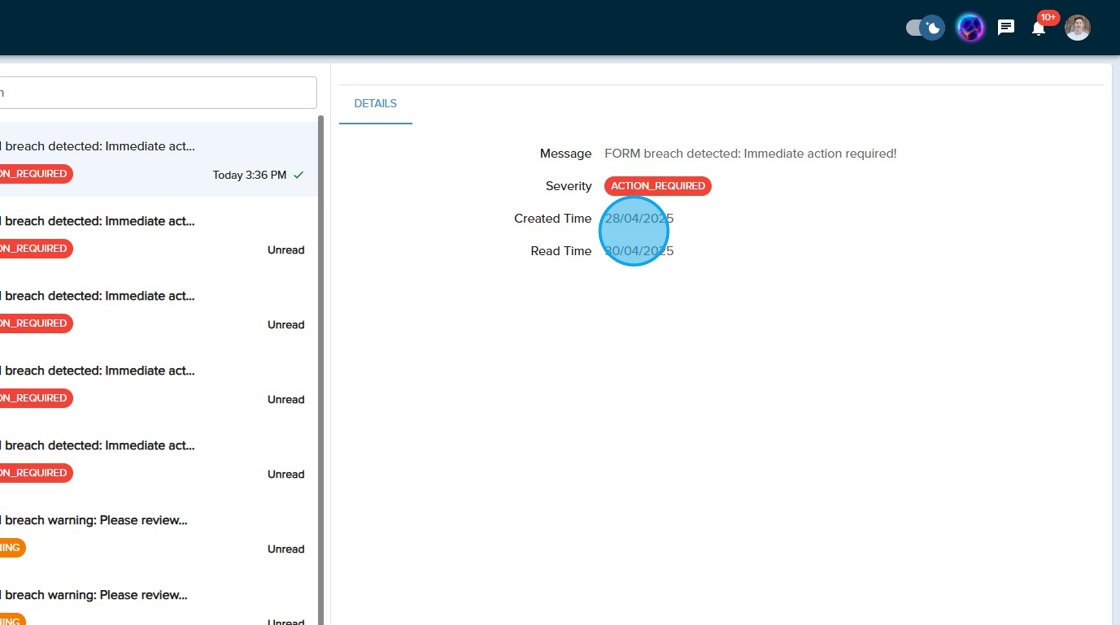Open the glowing AI assistant orb
The width and height of the screenshot is (1120, 625).
tap(970, 28)
